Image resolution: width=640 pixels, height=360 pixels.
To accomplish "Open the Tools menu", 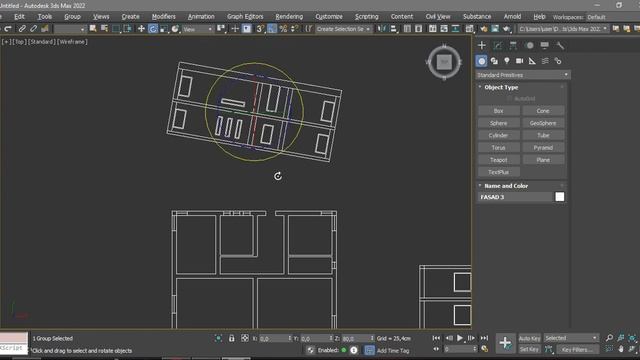I will [x=44, y=17].
